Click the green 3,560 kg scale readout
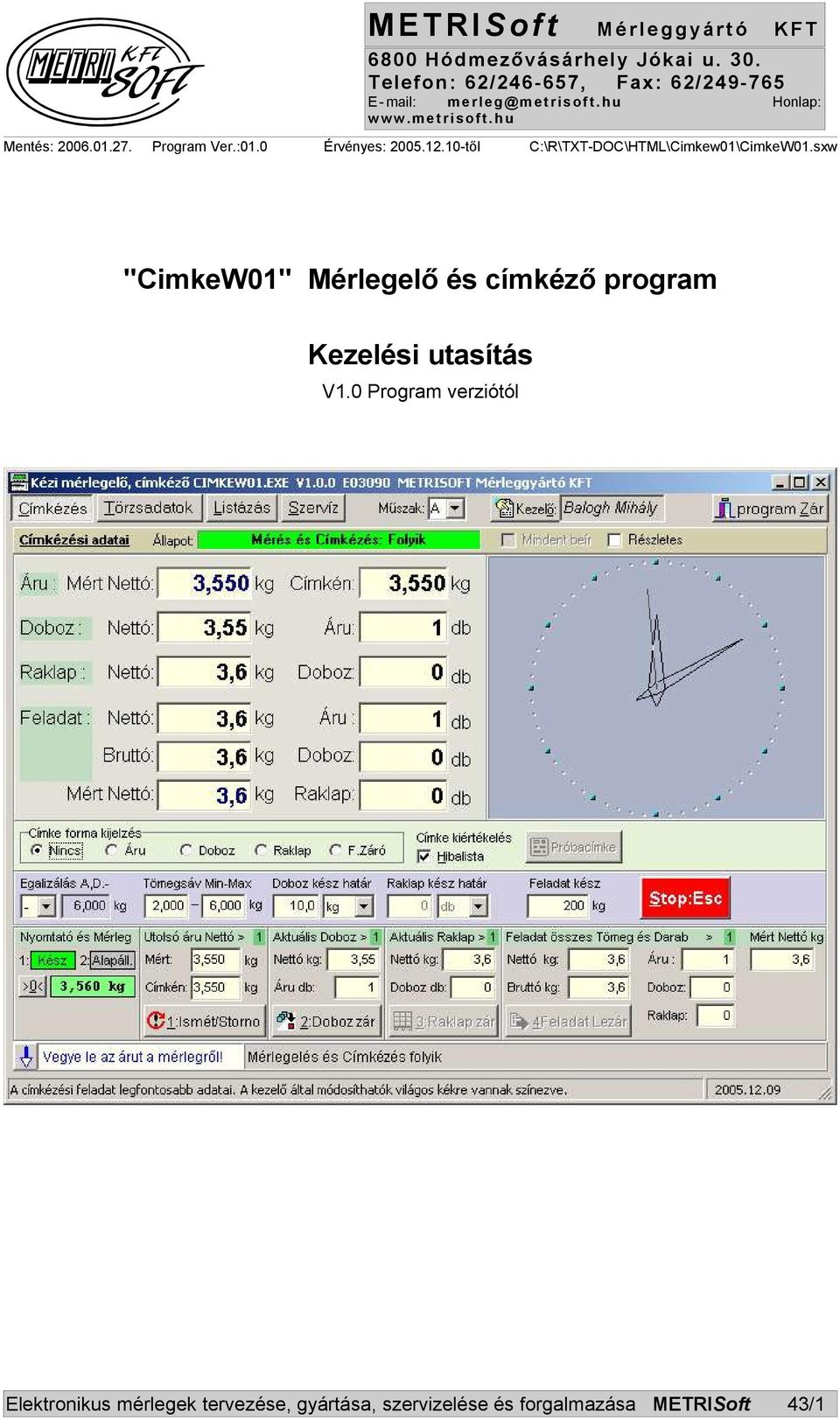This screenshot has height=1420, width=840. coord(92,987)
